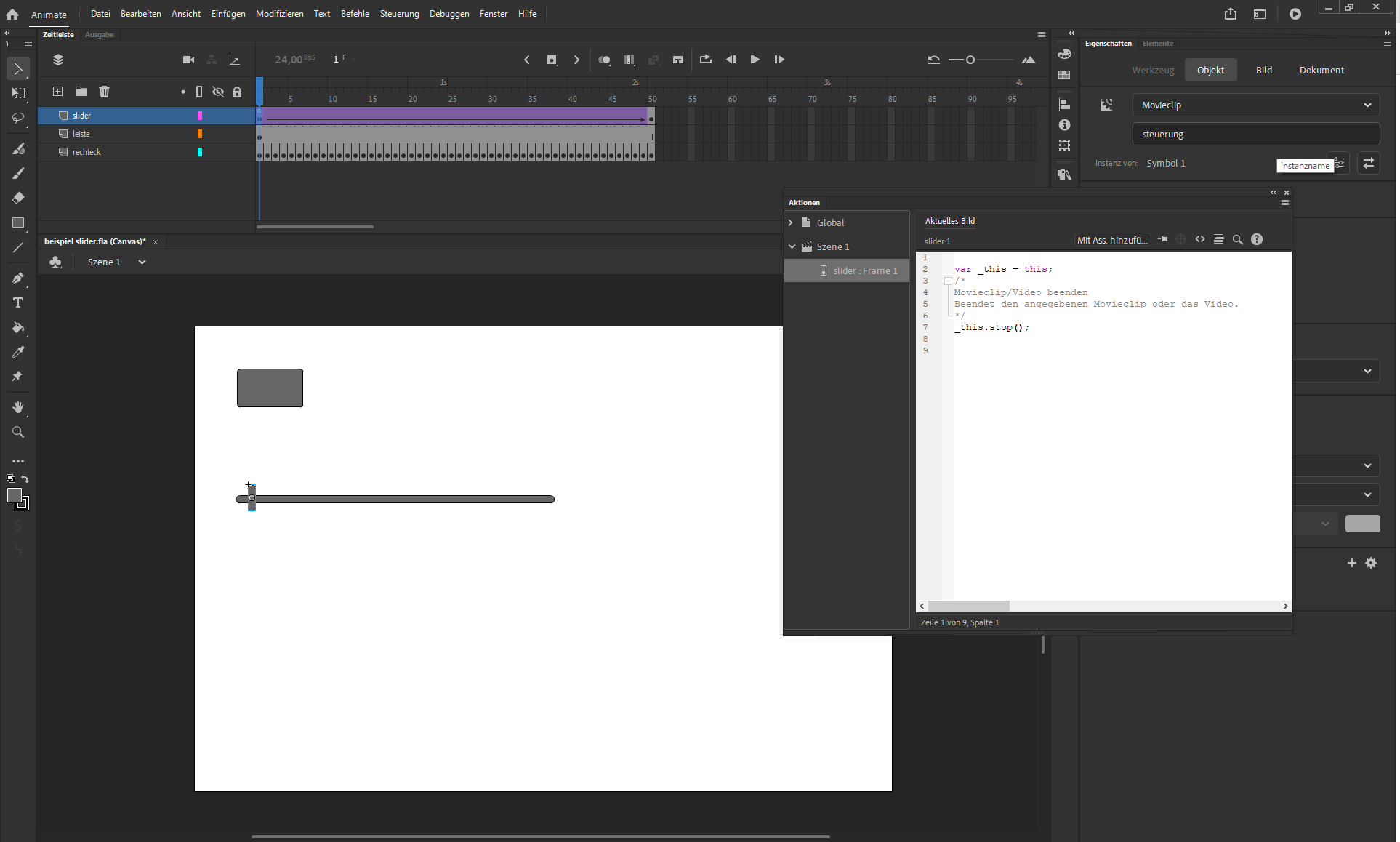Select the Eyedropper tool
1400x842 pixels.
click(x=18, y=353)
